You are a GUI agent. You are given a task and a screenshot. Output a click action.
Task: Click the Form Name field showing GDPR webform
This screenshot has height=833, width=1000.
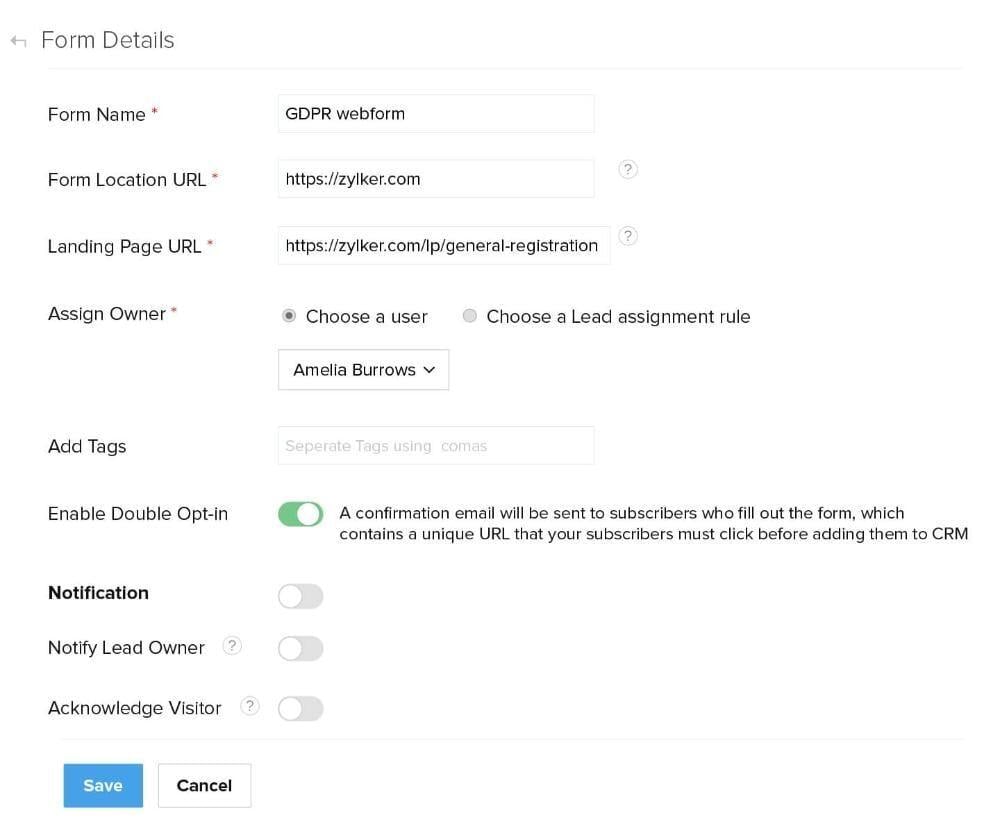436,113
